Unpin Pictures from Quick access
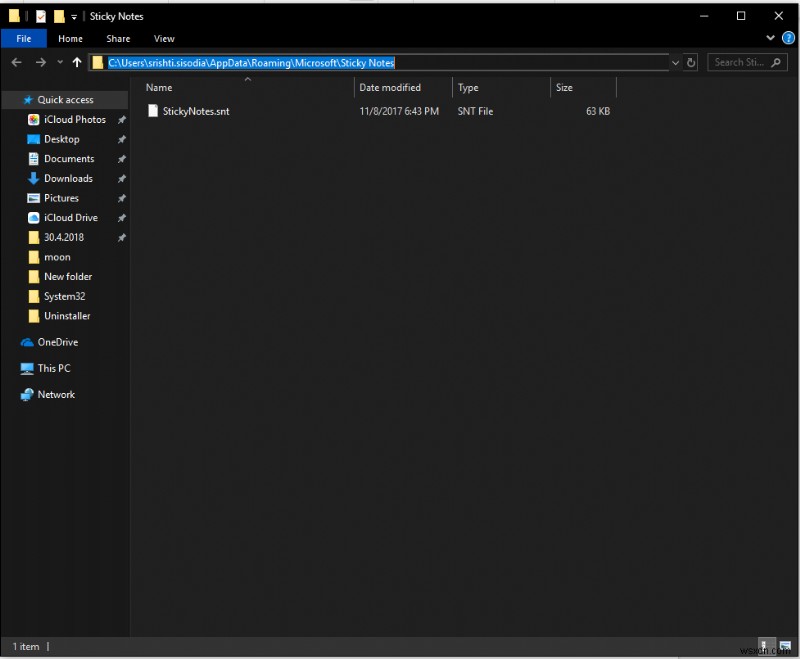800x659 pixels. [x=121, y=198]
